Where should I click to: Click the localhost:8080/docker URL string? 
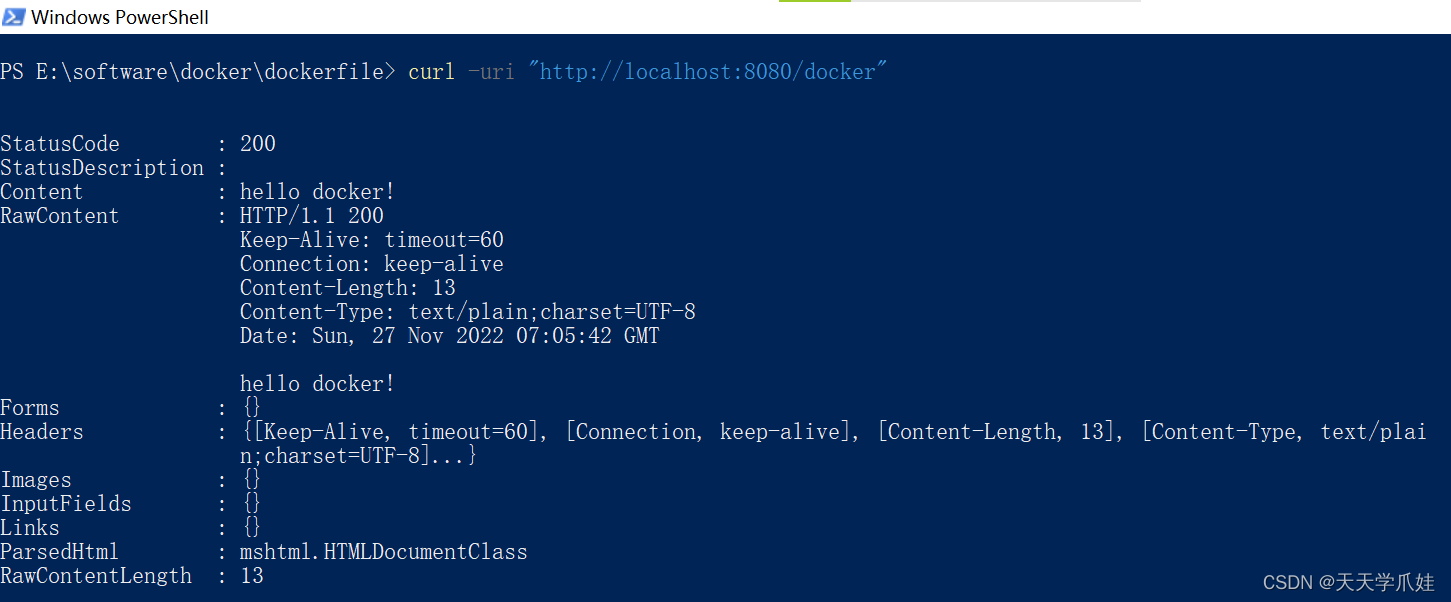[708, 72]
